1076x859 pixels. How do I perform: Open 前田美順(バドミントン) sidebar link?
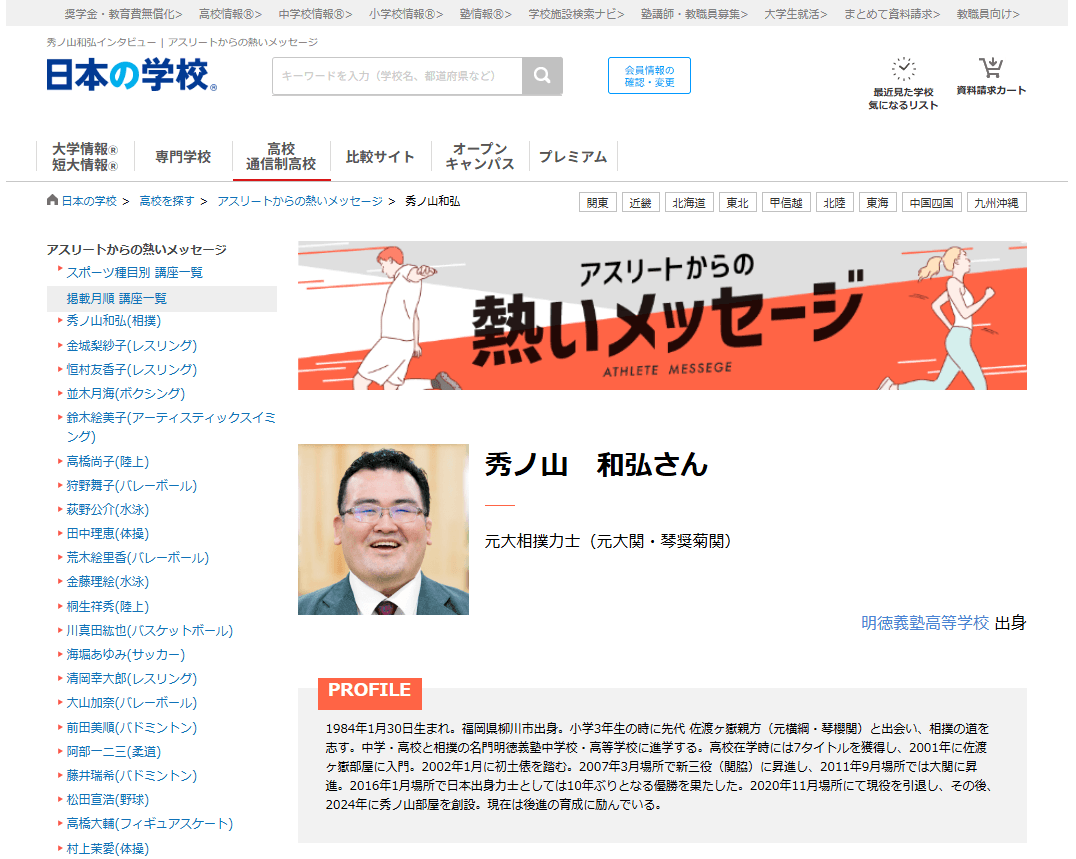(132, 727)
